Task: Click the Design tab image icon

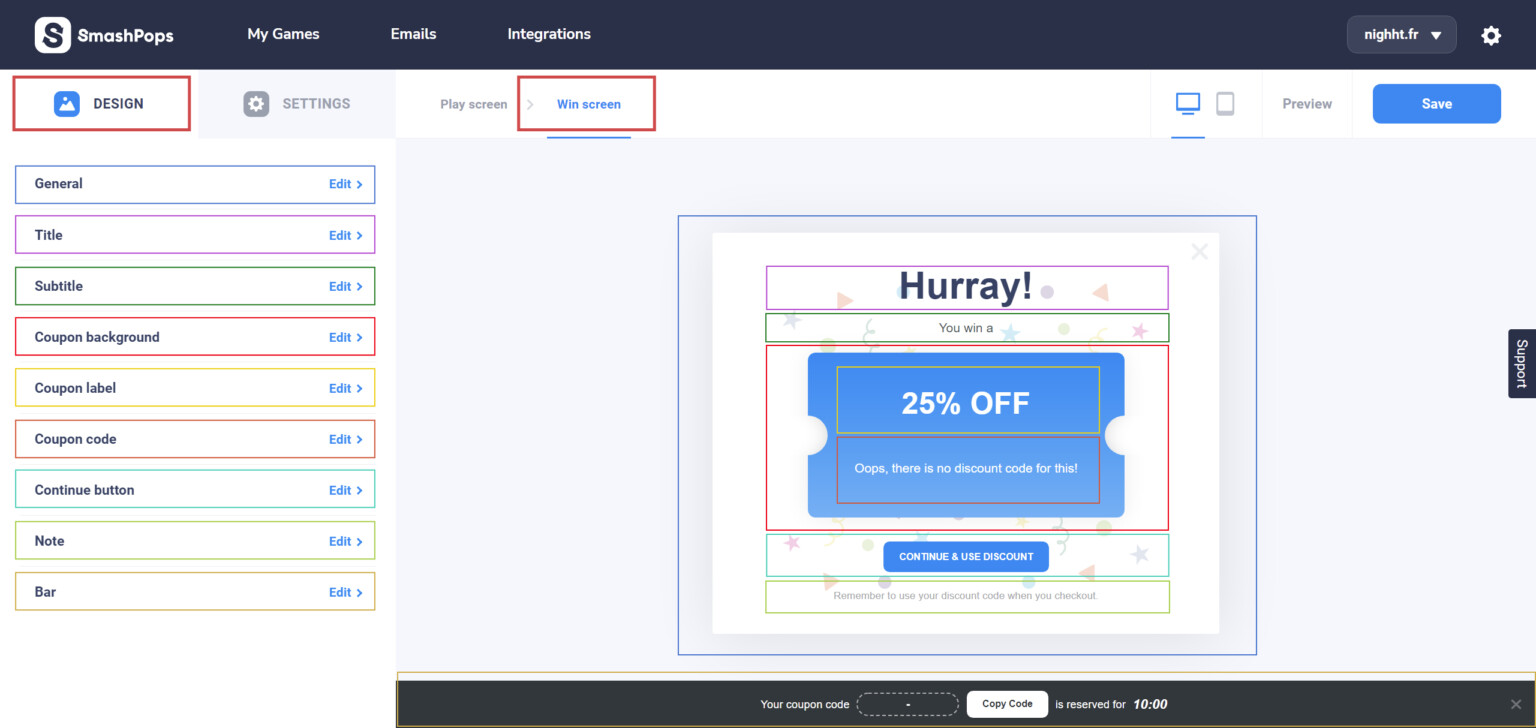Action: point(67,103)
